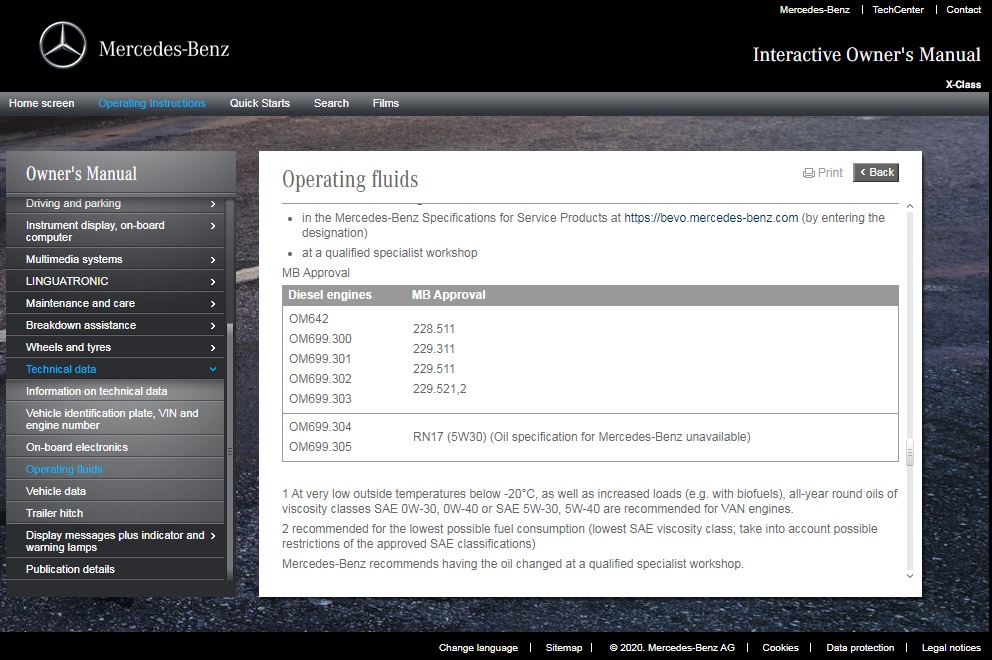Open the Home screen tab
The image size is (992, 660).
pos(41,103)
